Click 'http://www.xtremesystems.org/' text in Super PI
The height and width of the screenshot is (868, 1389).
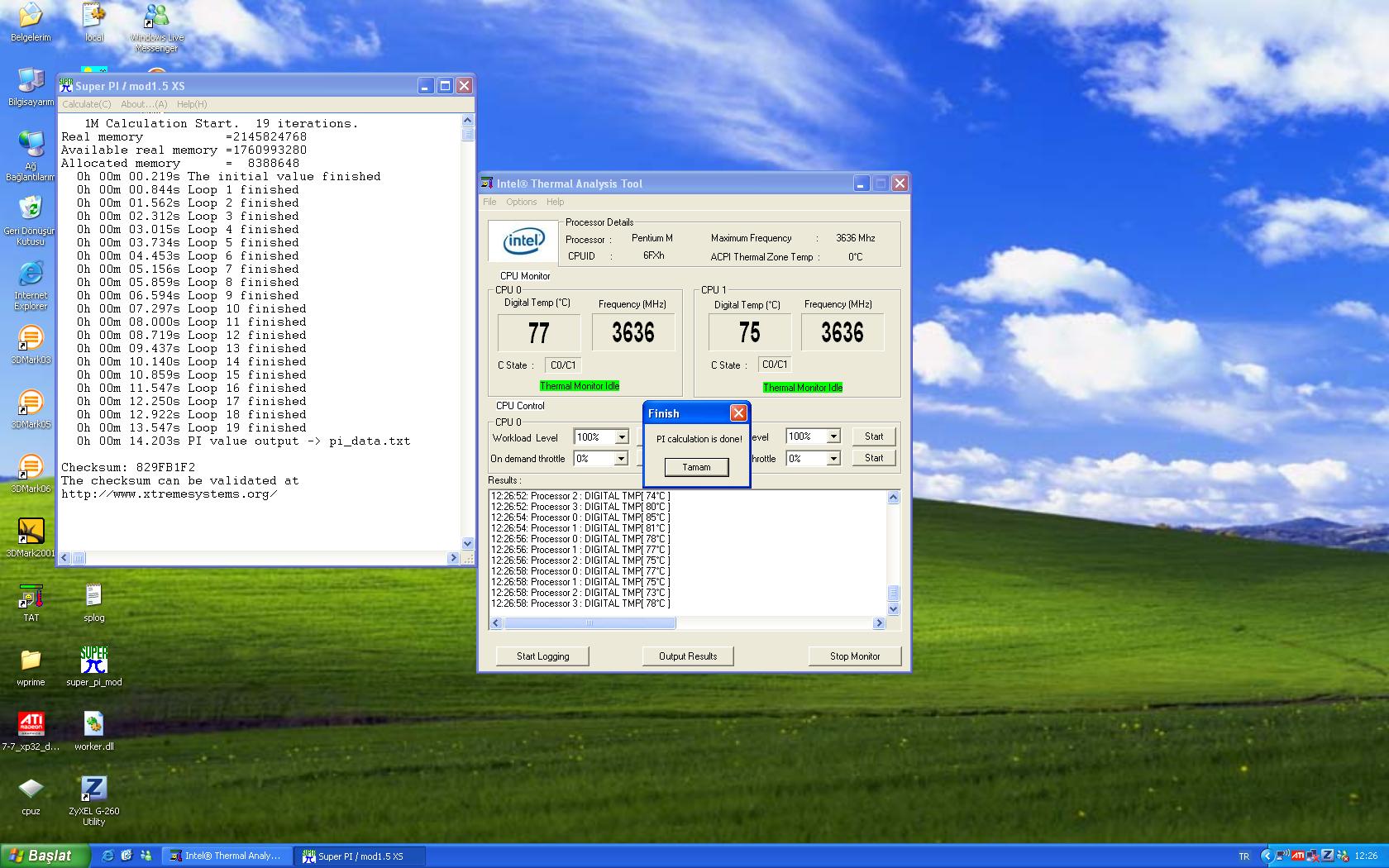tap(169, 494)
